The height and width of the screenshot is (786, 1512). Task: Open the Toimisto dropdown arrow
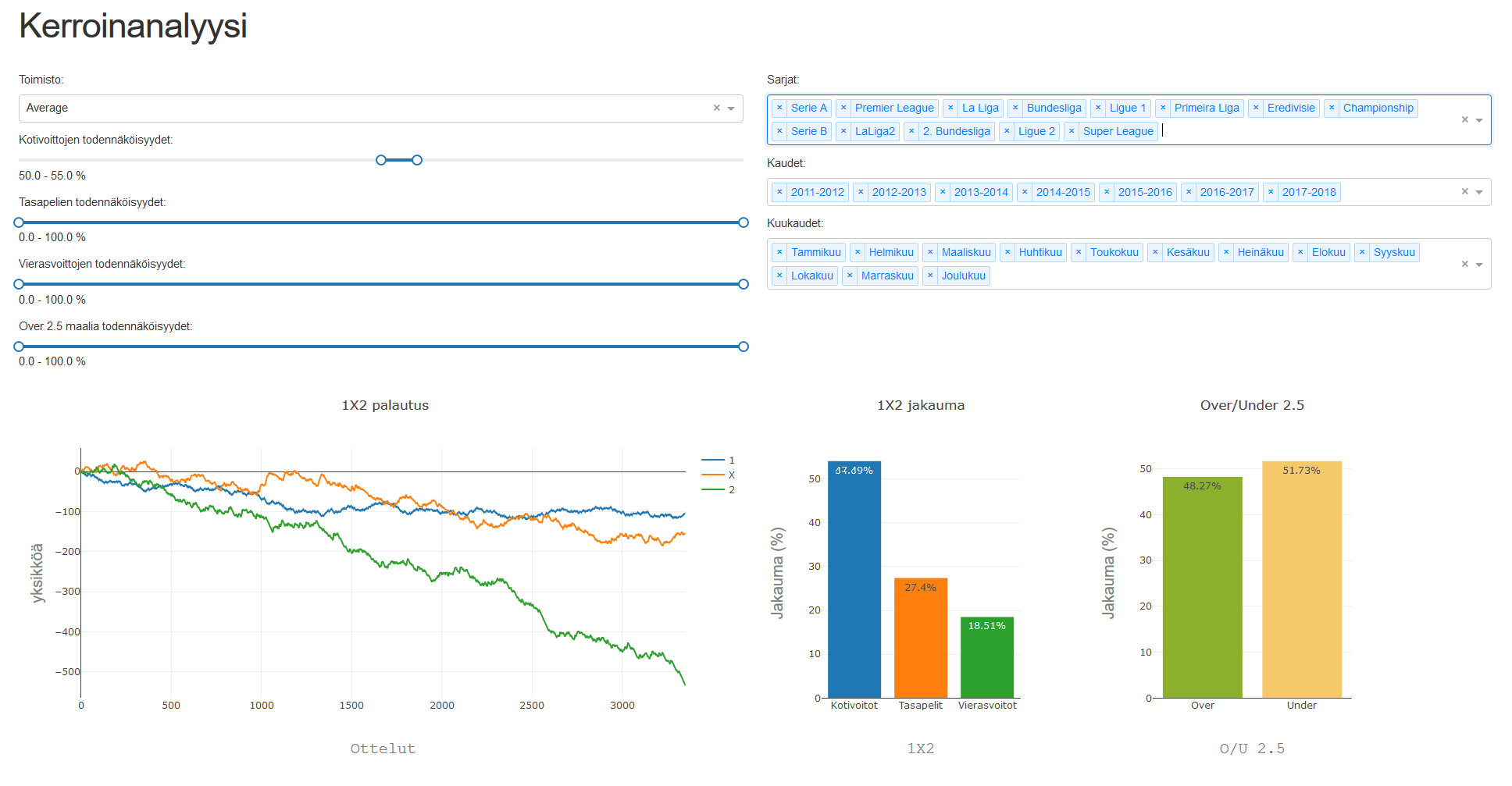(x=731, y=108)
